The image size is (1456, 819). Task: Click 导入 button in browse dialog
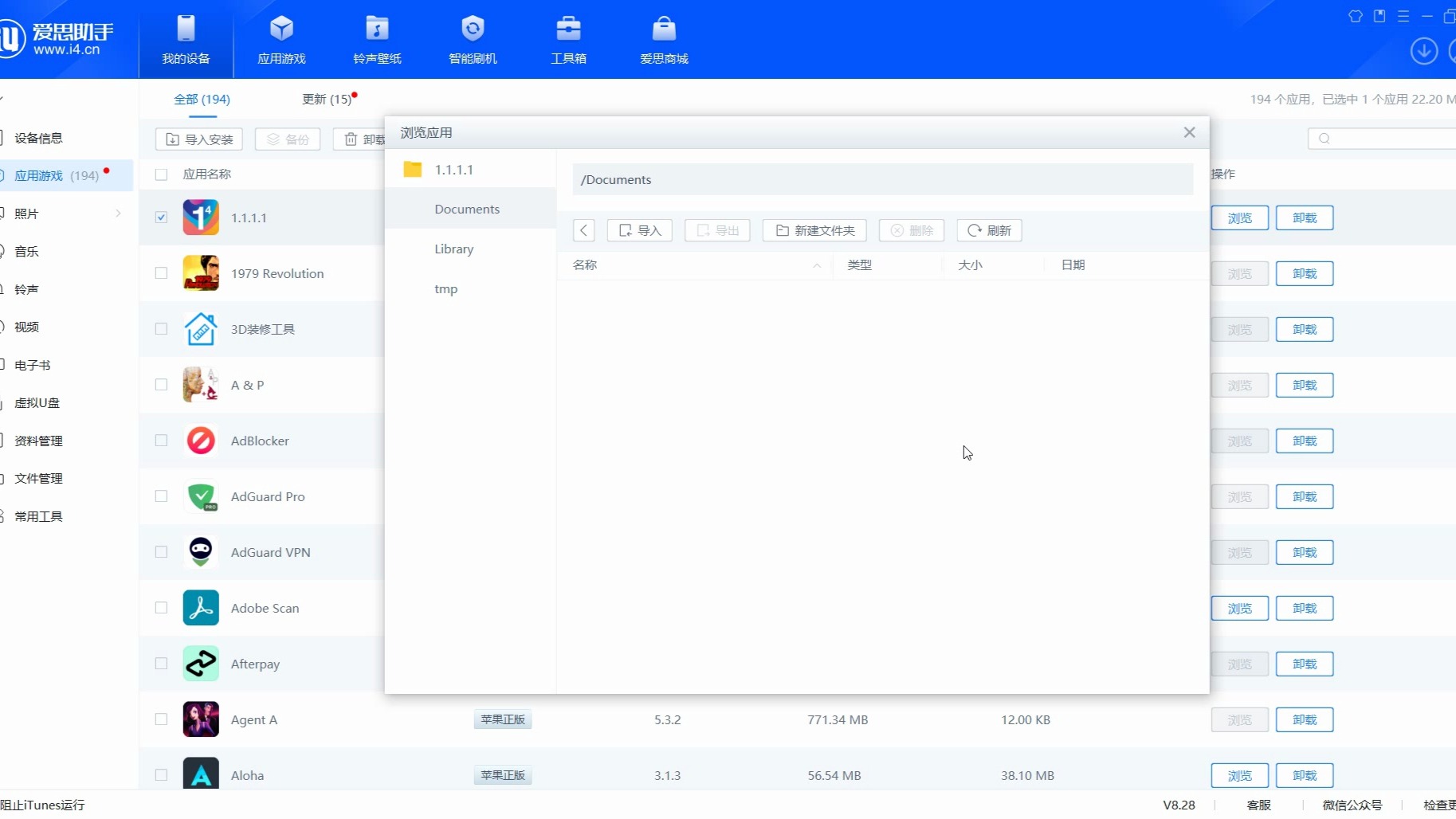point(640,230)
